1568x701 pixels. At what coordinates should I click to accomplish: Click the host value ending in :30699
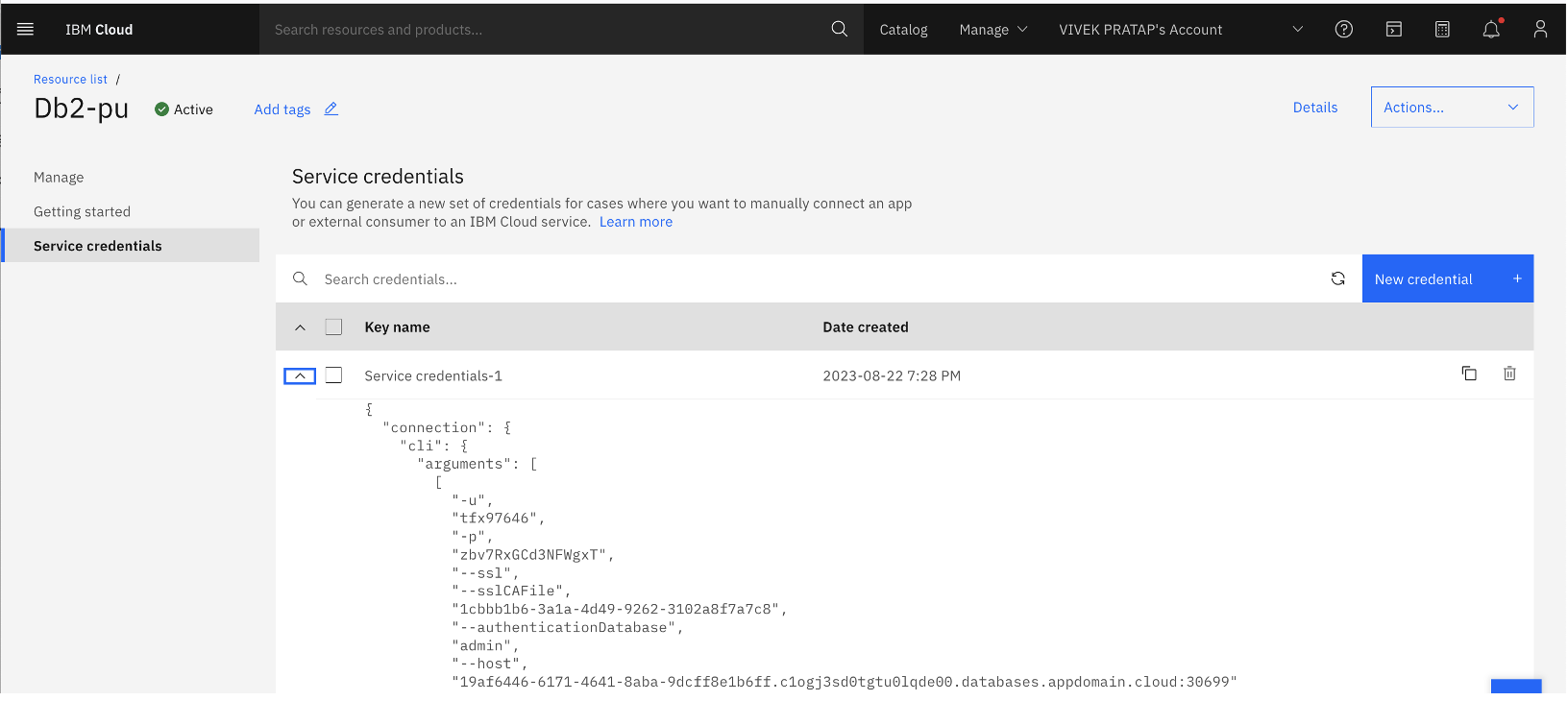(x=845, y=682)
